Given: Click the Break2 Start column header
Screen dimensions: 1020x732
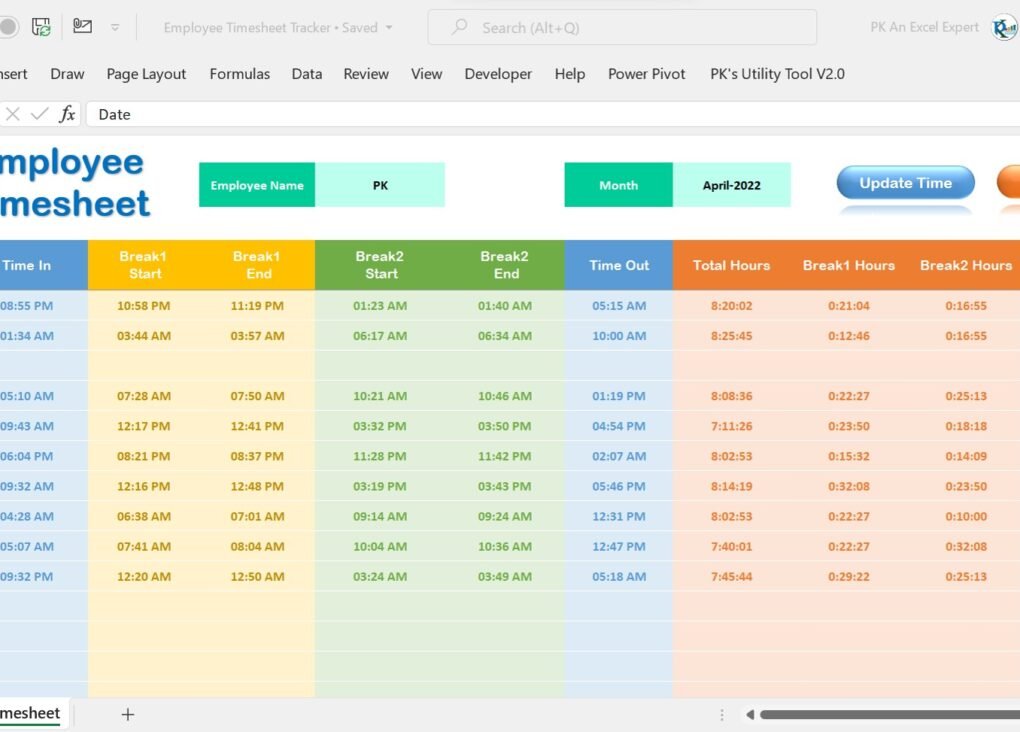Looking at the screenshot, I should pyautogui.click(x=380, y=265).
